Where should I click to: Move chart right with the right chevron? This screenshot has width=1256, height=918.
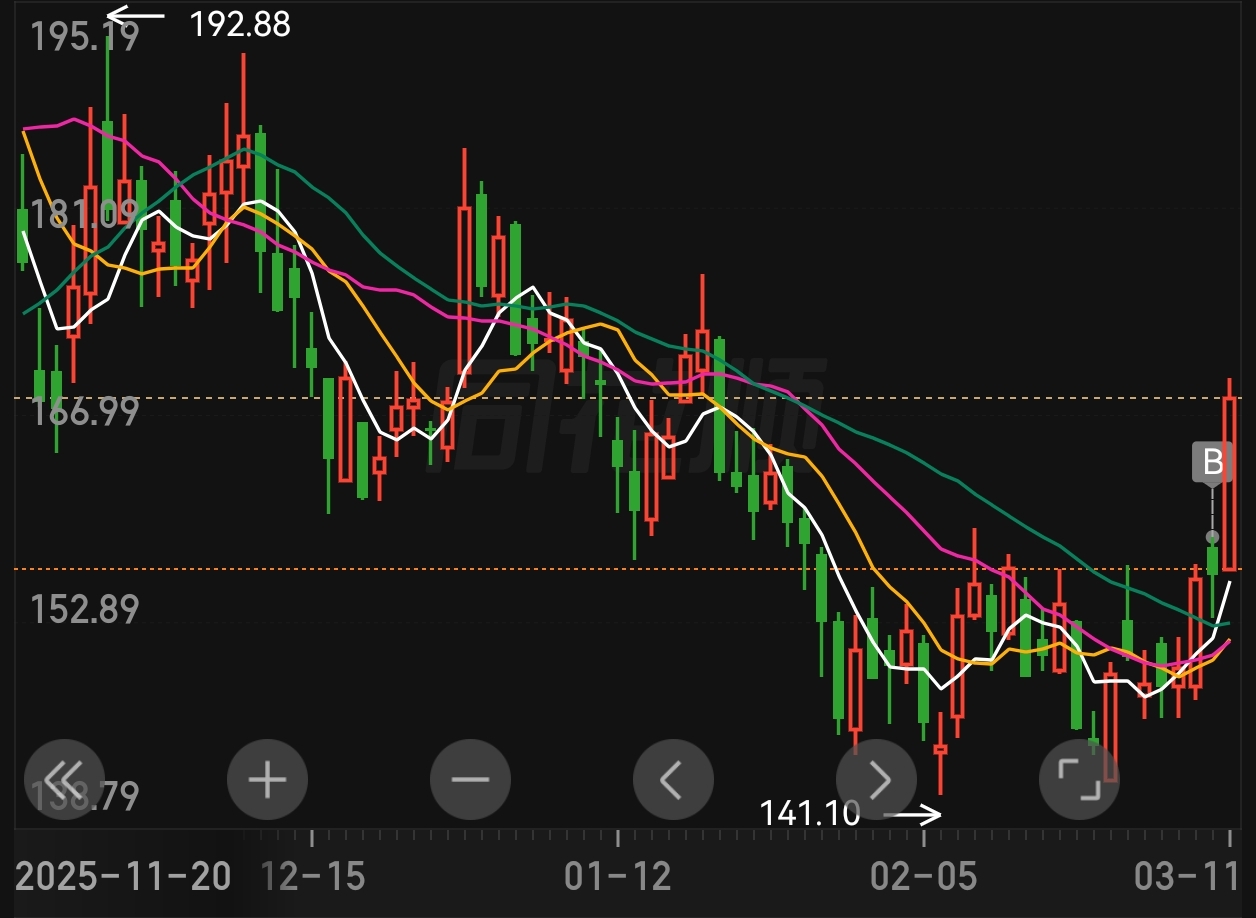[x=877, y=779]
